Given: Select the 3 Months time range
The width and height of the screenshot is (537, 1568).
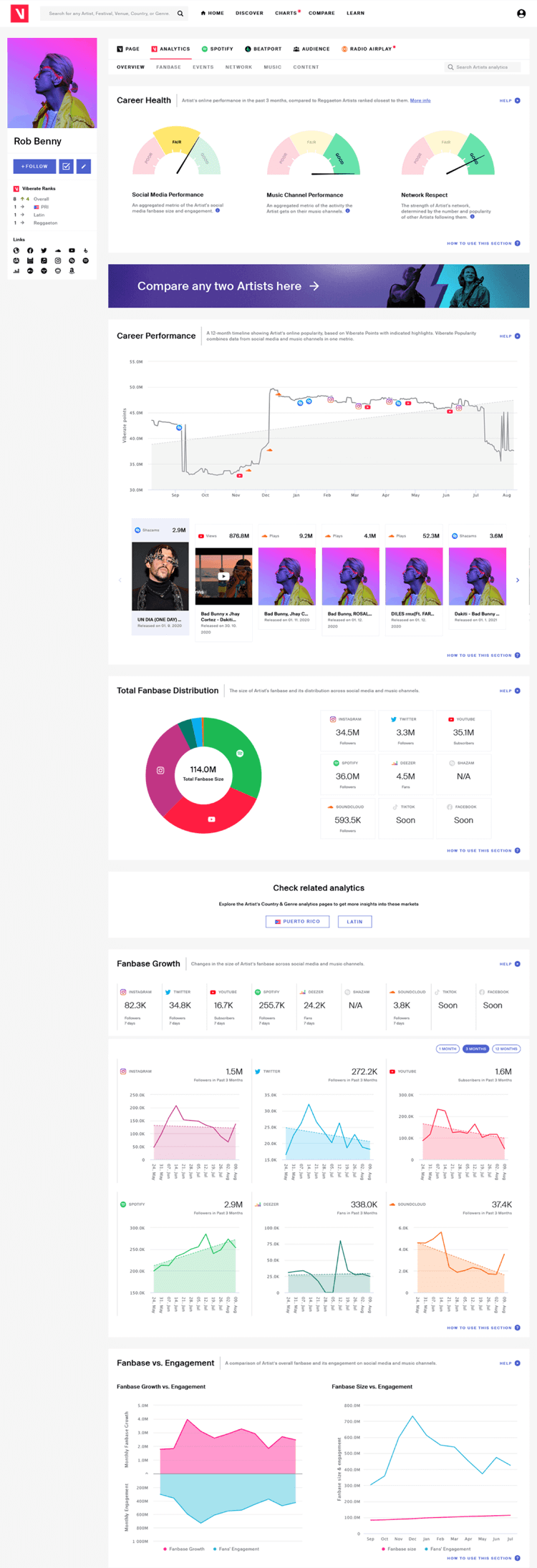Looking at the screenshot, I should point(475,1049).
